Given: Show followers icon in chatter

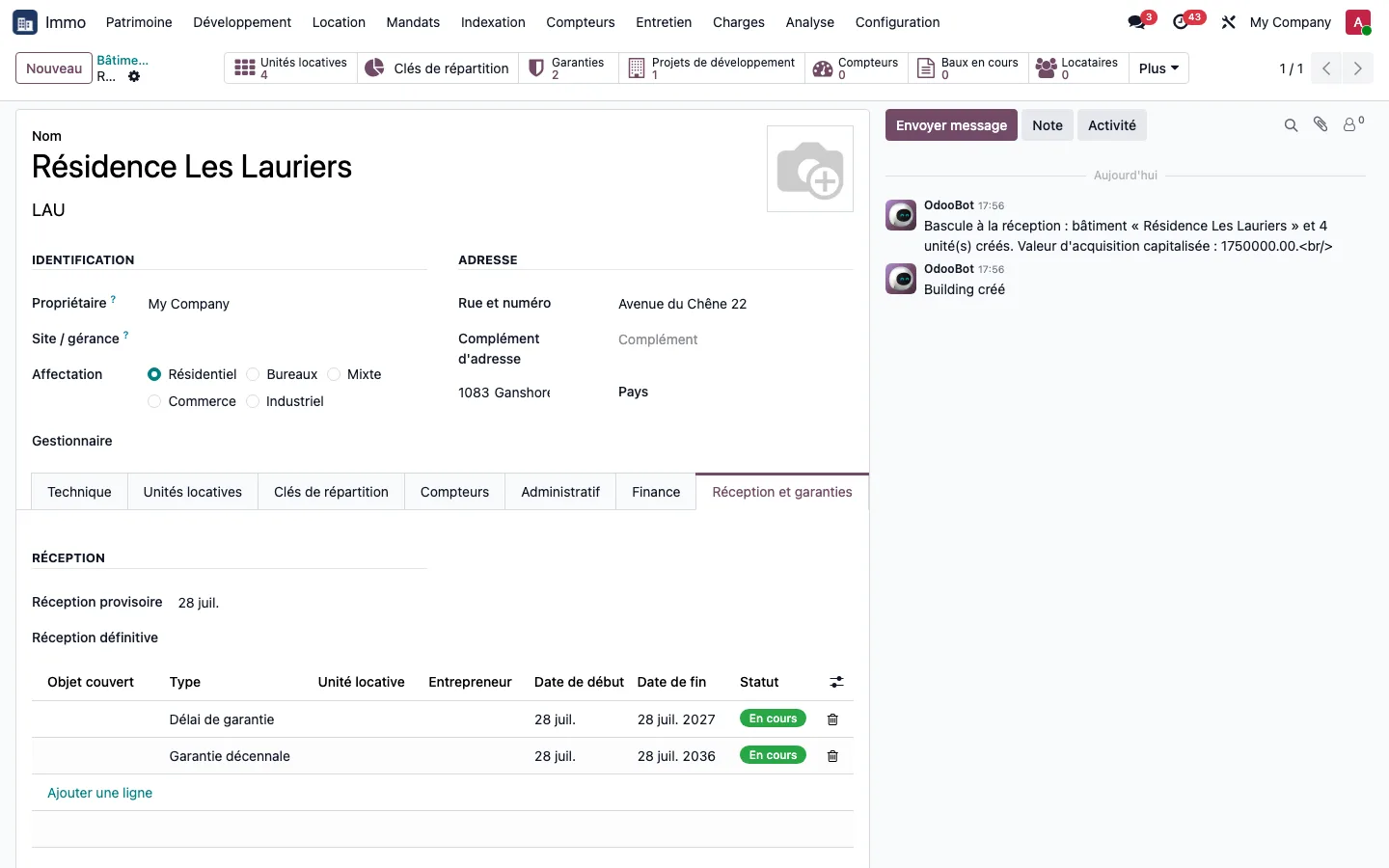Looking at the screenshot, I should tap(1353, 124).
